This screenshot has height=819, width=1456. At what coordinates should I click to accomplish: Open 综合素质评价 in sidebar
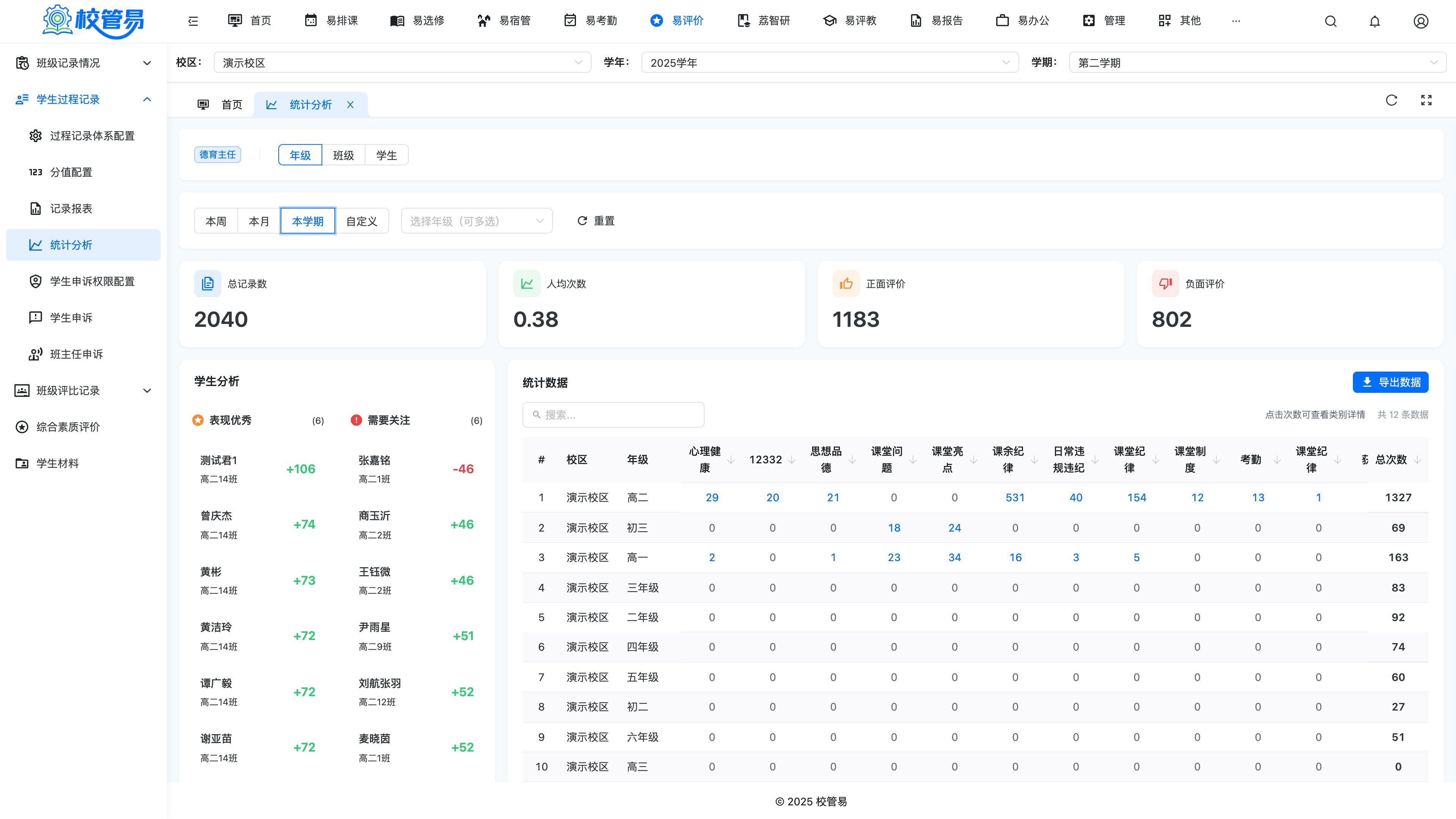83,427
